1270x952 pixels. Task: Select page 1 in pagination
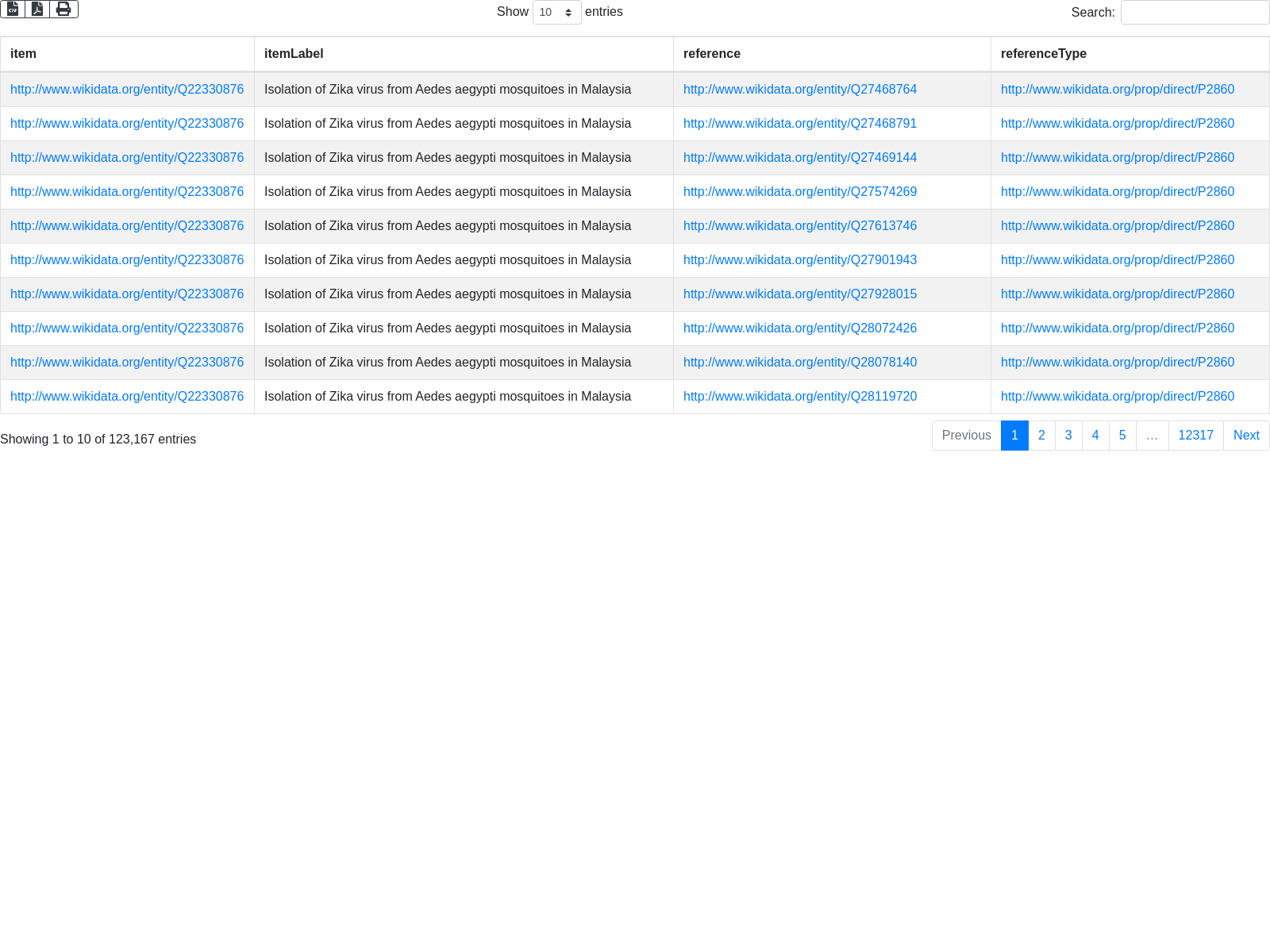1014,436
